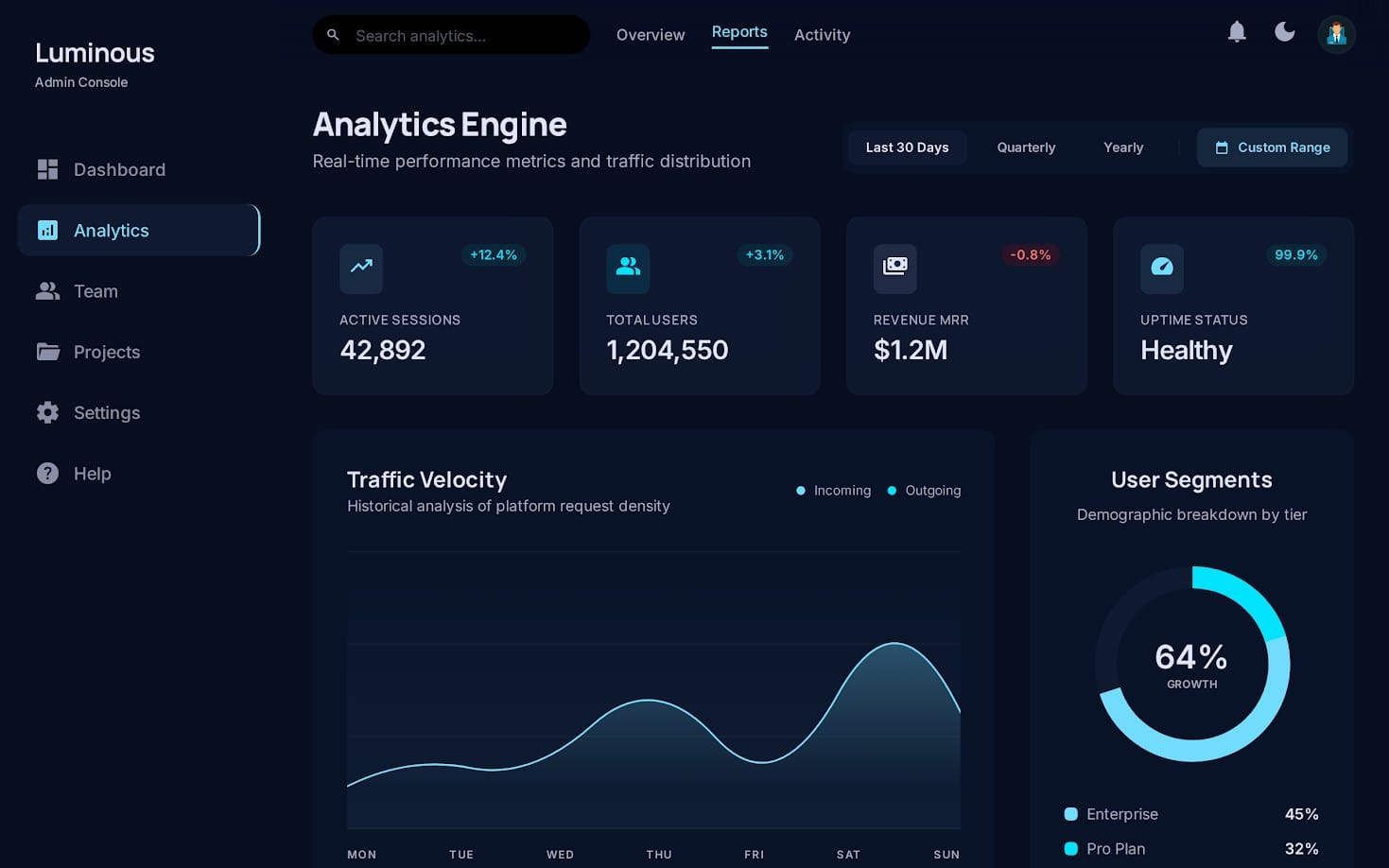Screen dimensions: 1389x868
Task: Open the Projects page
Action: (138, 352)
